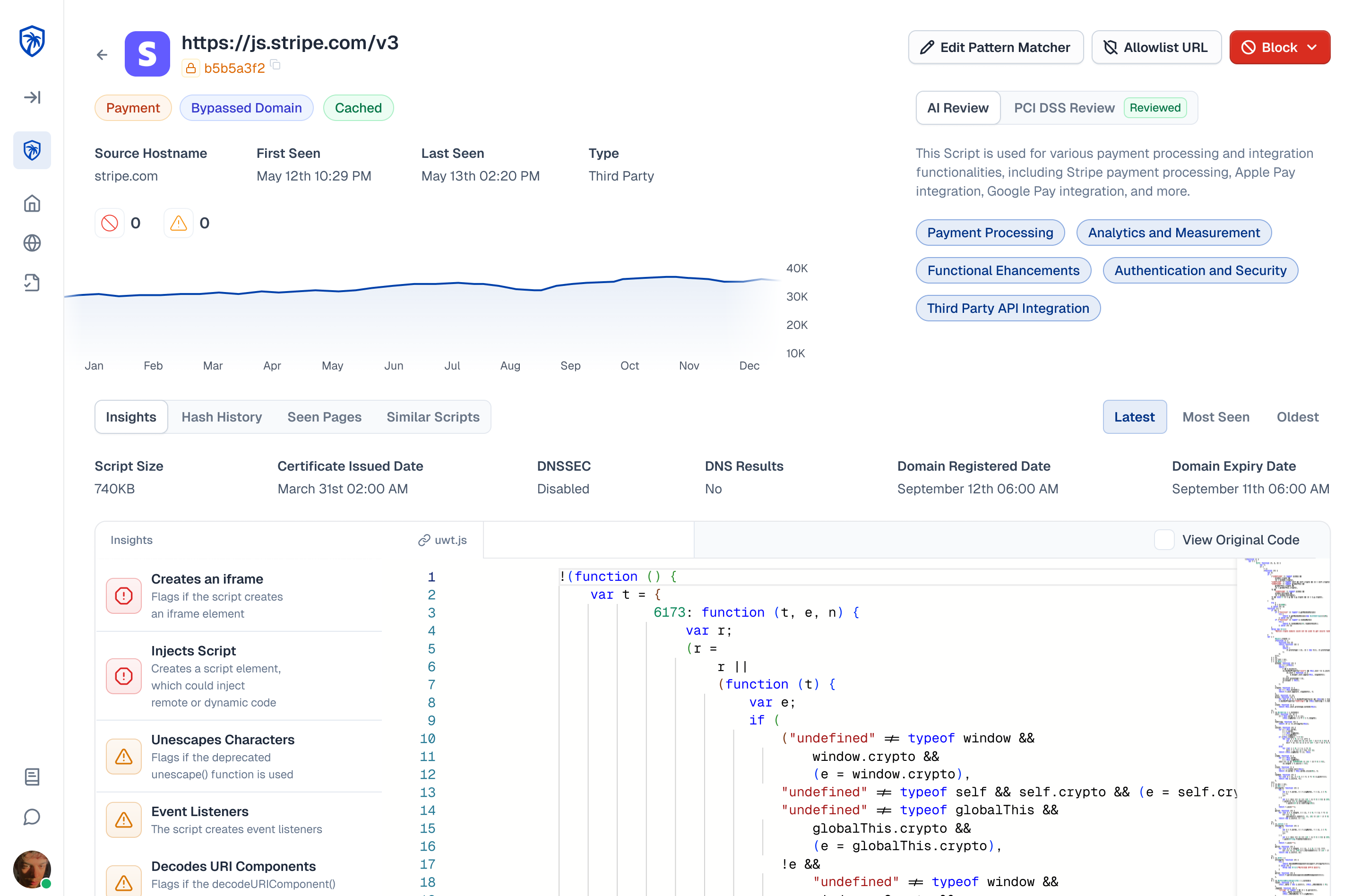The image size is (1361, 896).
Task: Click the Cached tag
Action: pyautogui.click(x=359, y=107)
